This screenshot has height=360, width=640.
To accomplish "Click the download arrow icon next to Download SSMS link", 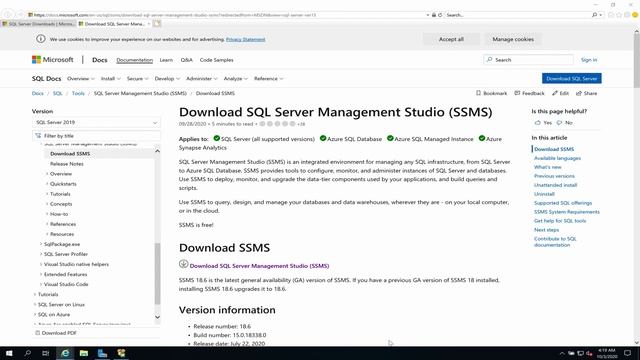I will [183, 264].
